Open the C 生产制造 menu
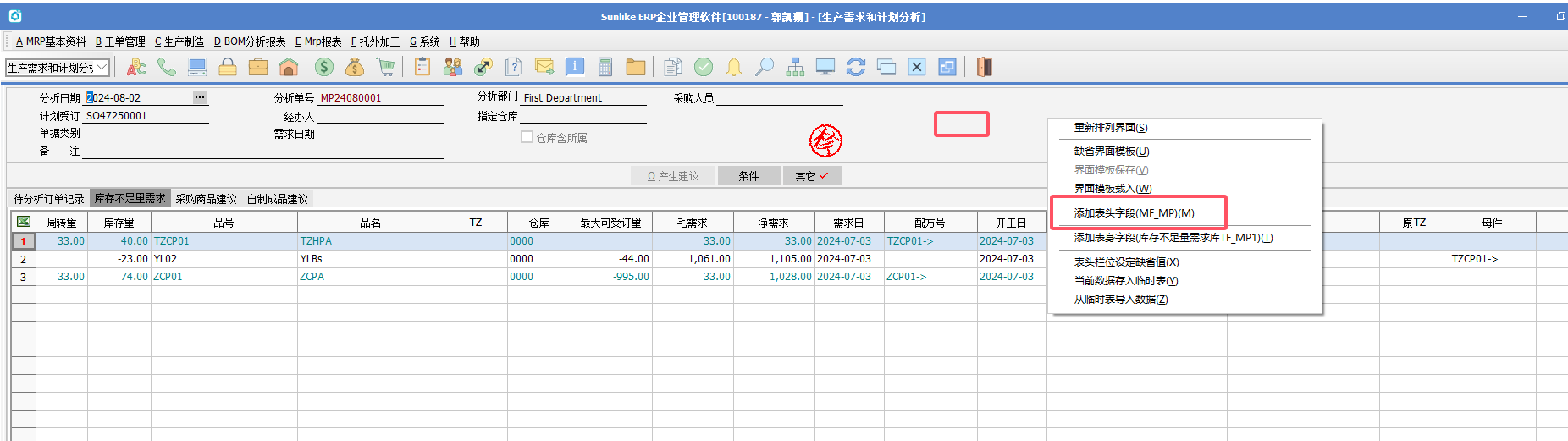This screenshot has width=1568, height=441. [x=179, y=41]
